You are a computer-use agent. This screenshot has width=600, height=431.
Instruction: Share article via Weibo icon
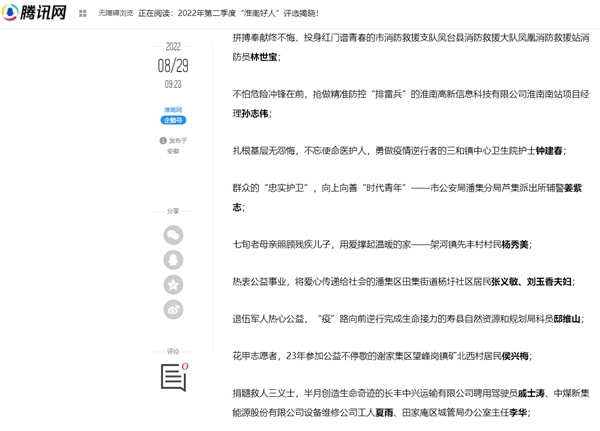point(173,310)
